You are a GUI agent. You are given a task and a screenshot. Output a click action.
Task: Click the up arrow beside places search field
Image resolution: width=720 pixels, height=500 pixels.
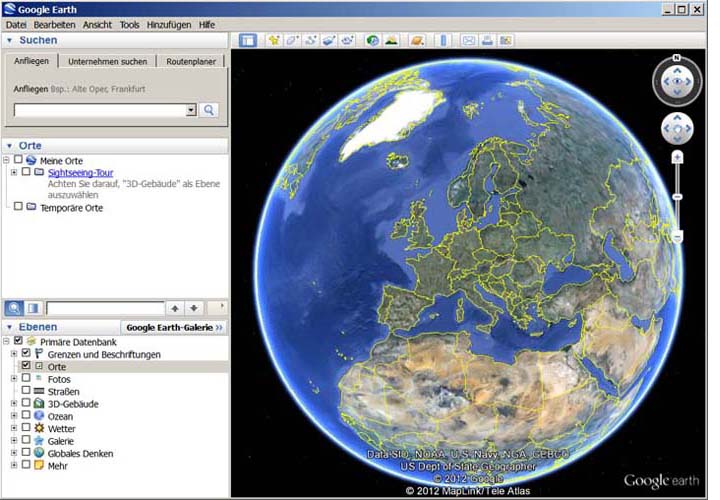tap(175, 308)
